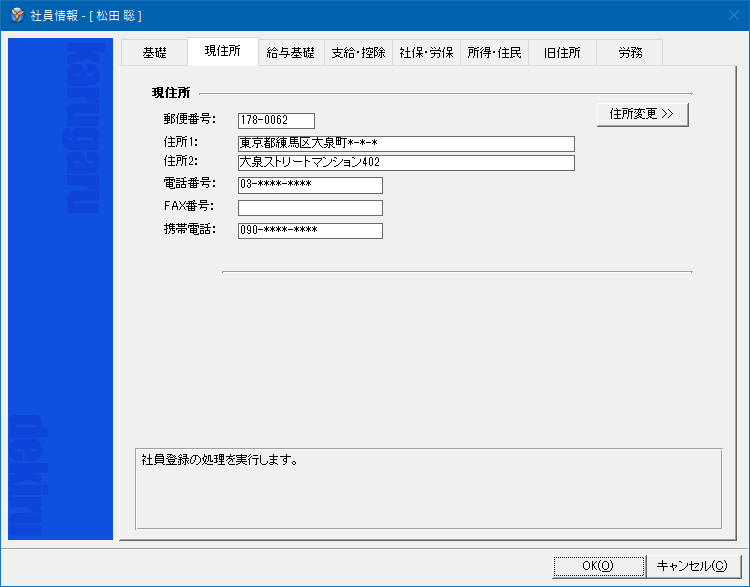The width and height of the screenshot is (750, 587).
Task: Click the 住所2 field with 大泉ストリートマンション402
Action: point(406,163)
